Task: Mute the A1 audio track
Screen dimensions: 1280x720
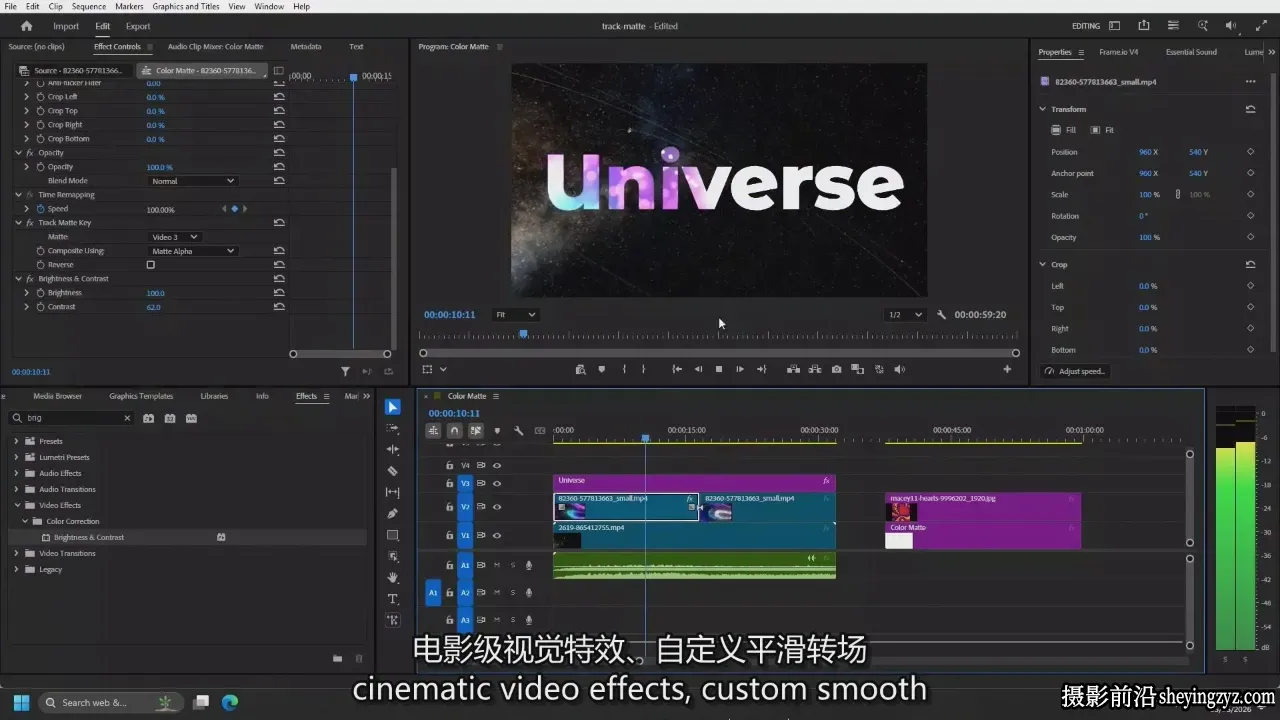Action: (497, 565)
